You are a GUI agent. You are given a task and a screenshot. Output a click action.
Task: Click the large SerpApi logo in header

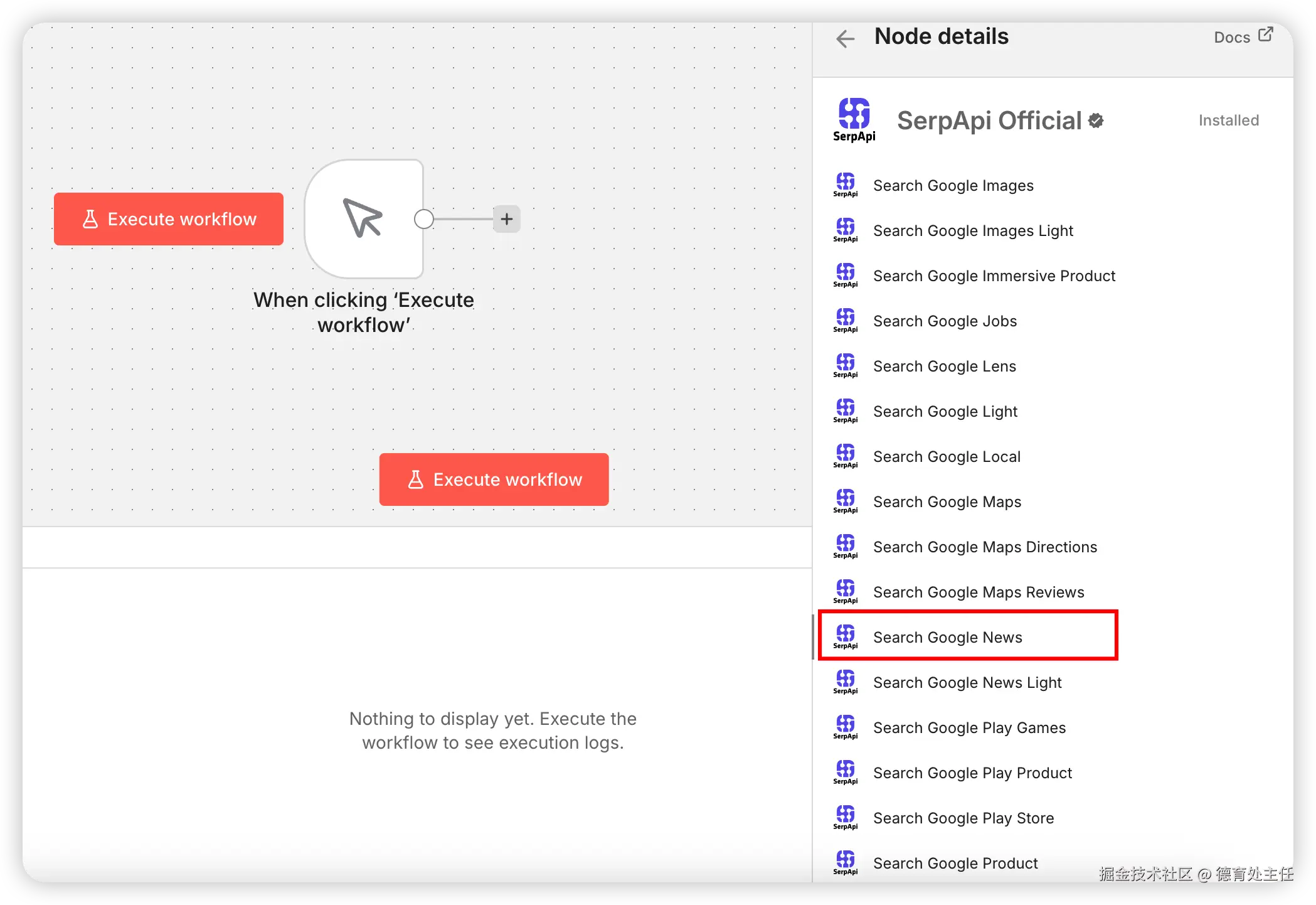coord(854,119)
